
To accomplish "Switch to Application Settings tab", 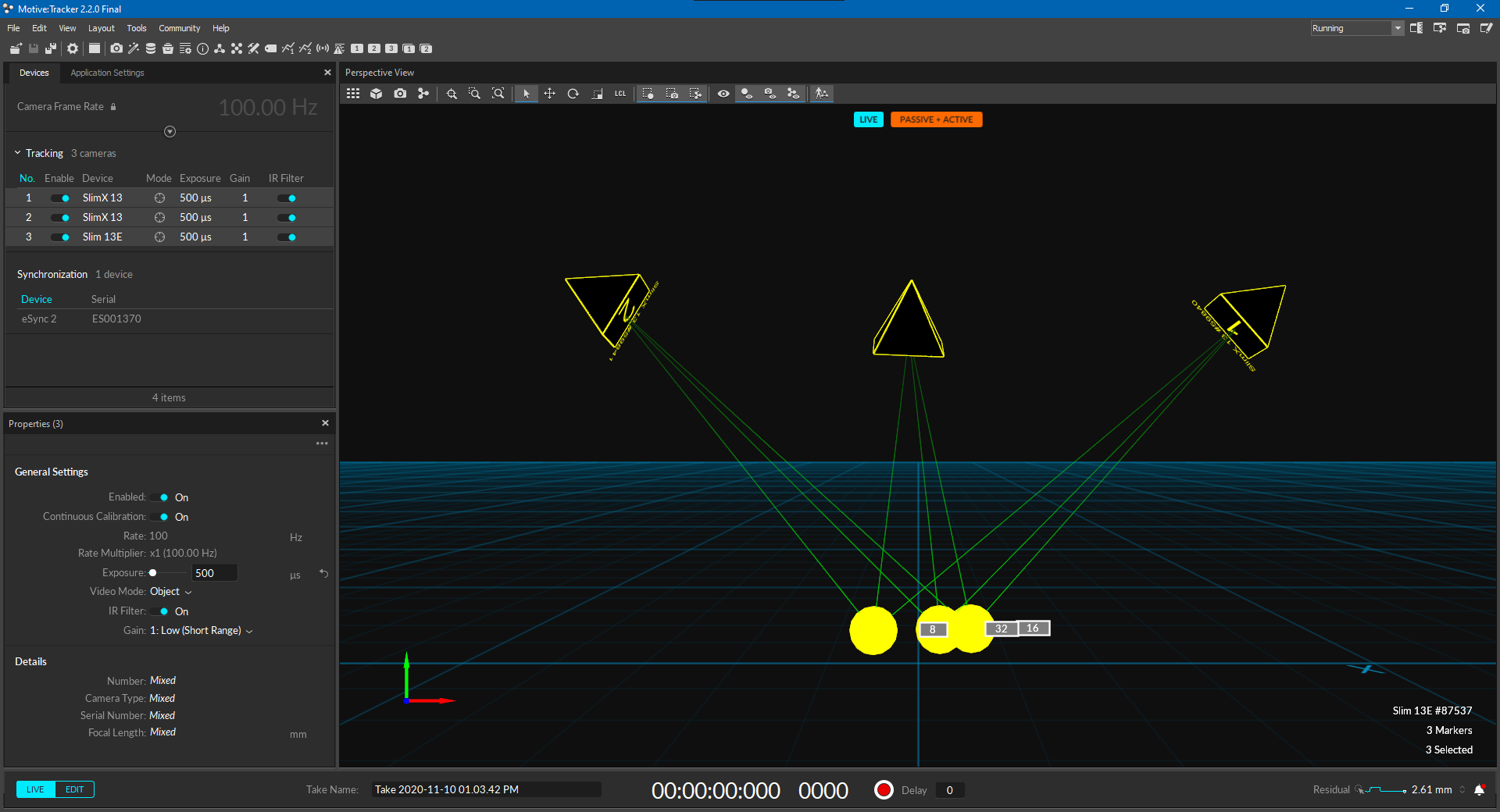I will (x=107, y=73).
